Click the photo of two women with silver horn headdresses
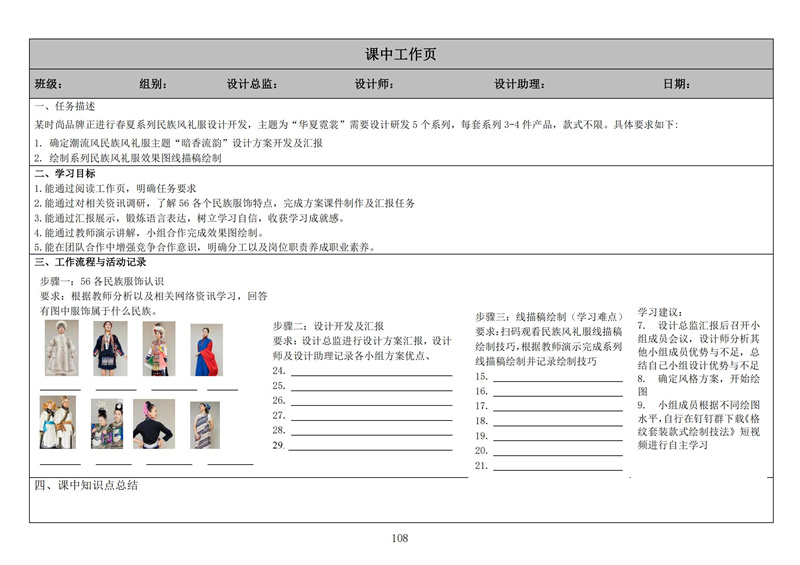 (107, 424)
